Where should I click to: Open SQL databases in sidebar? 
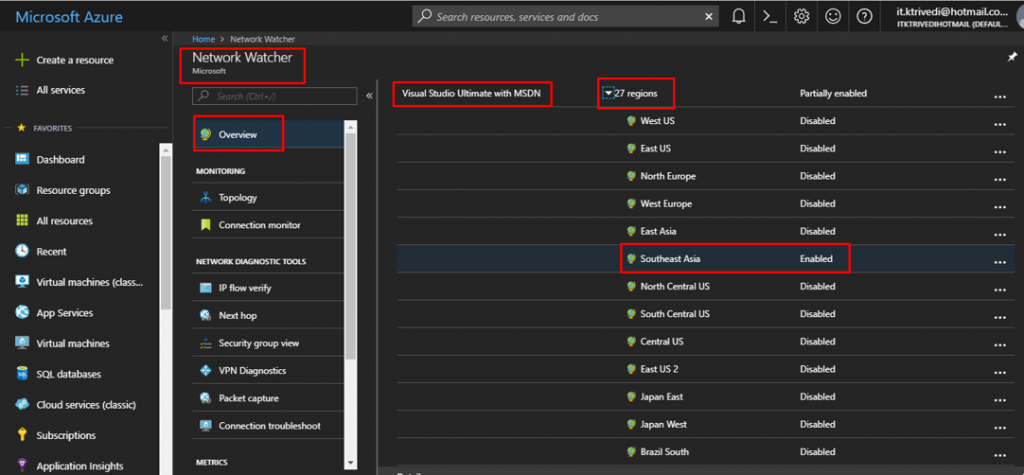click(x=68, y=374)
